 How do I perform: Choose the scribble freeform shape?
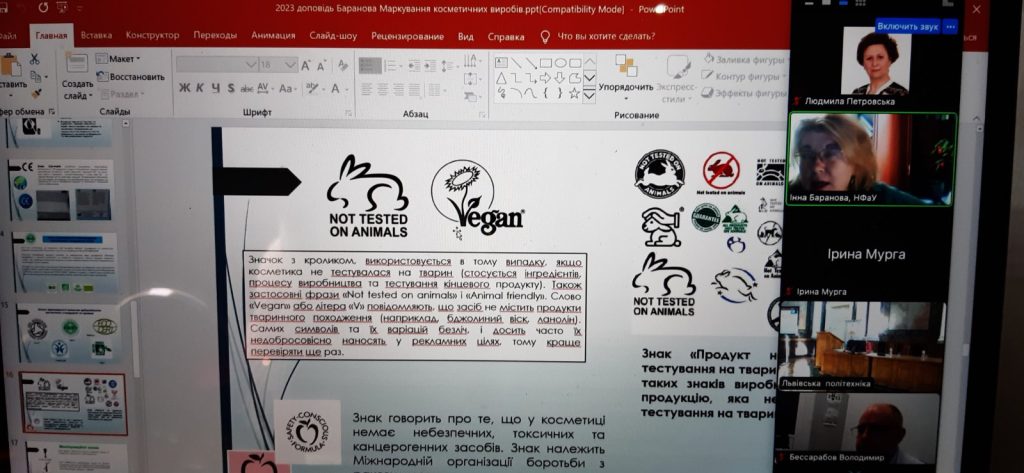click(502, 93)
